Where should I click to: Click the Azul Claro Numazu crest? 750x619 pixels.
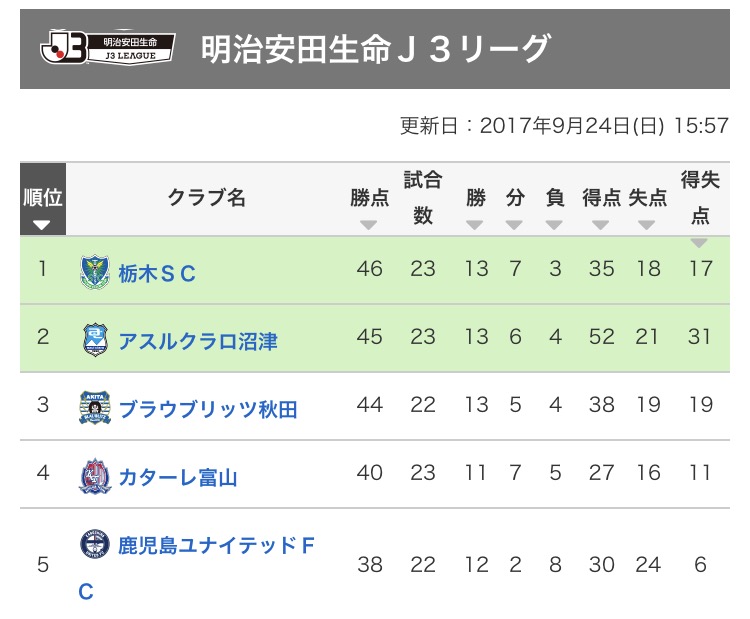pos(93,340)
